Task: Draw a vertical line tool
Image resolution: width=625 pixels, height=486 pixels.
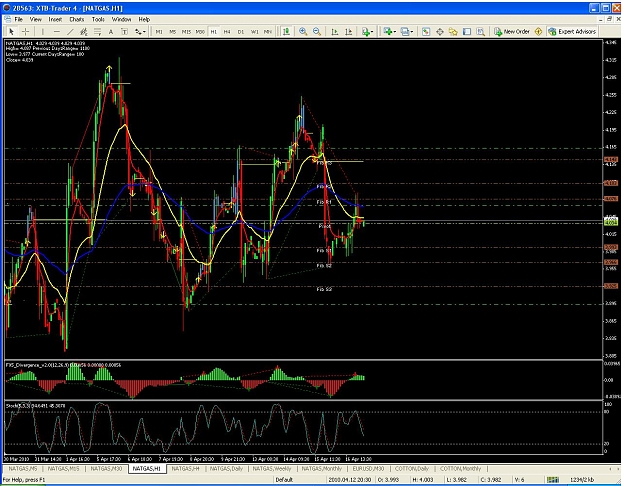Action: pos(43,31)
